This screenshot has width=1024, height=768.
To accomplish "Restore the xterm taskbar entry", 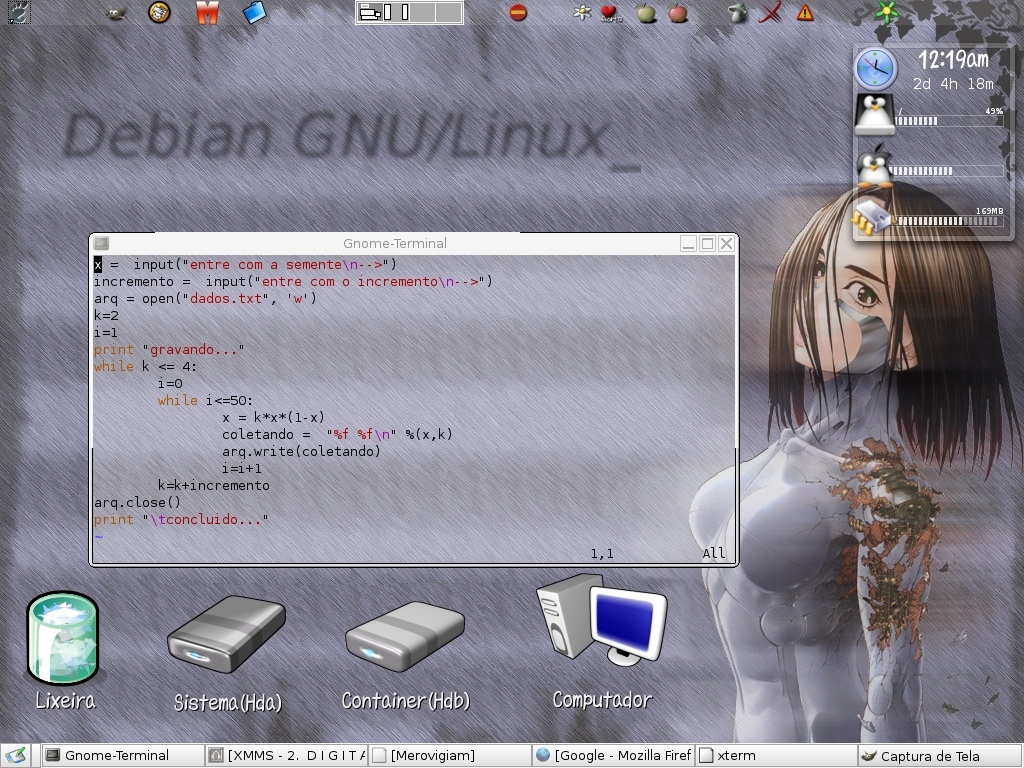I will pos(776,756).
